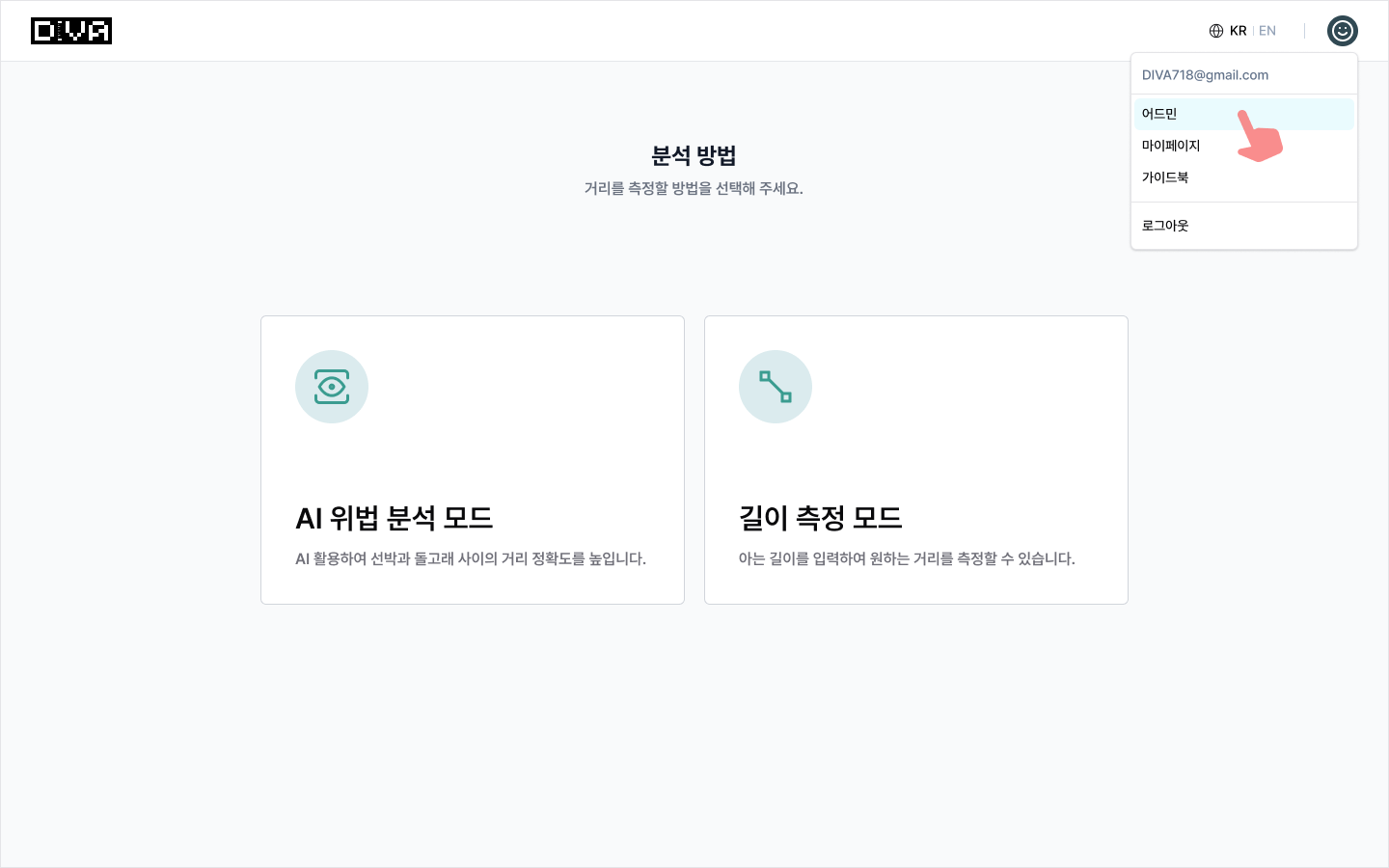Click the length measurement line icon
Viewport: 1389px width, 868px height.
click(x=776, y=387)
